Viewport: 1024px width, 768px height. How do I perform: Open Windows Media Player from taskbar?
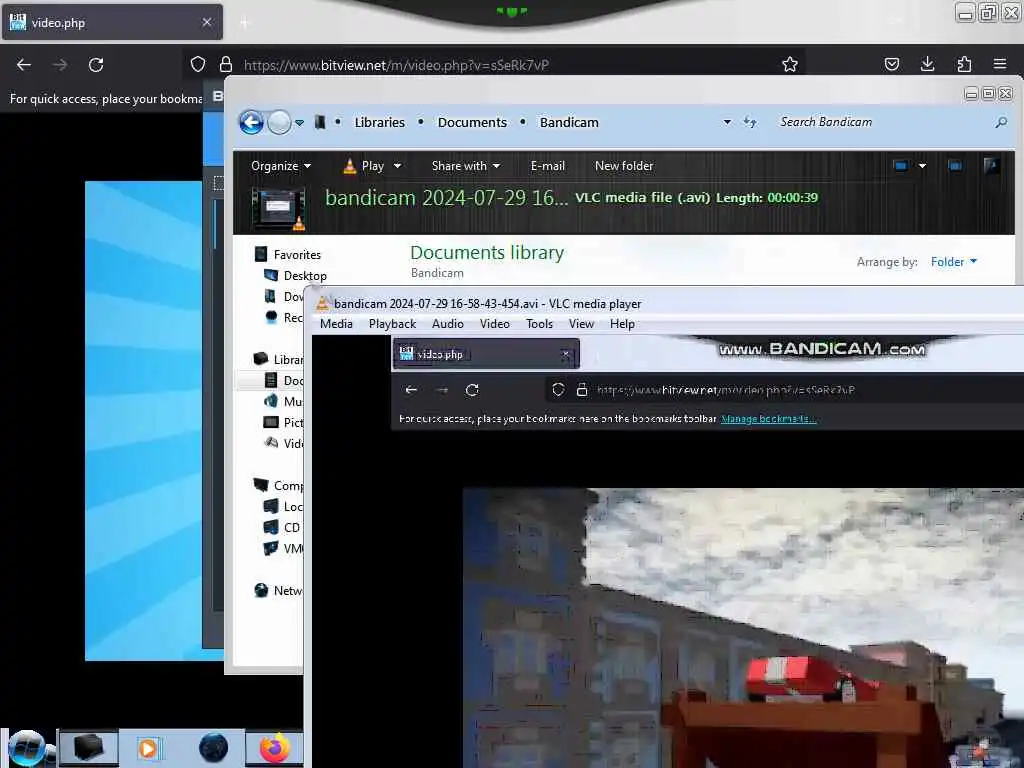pyautogui.click(x=148, y=748)
